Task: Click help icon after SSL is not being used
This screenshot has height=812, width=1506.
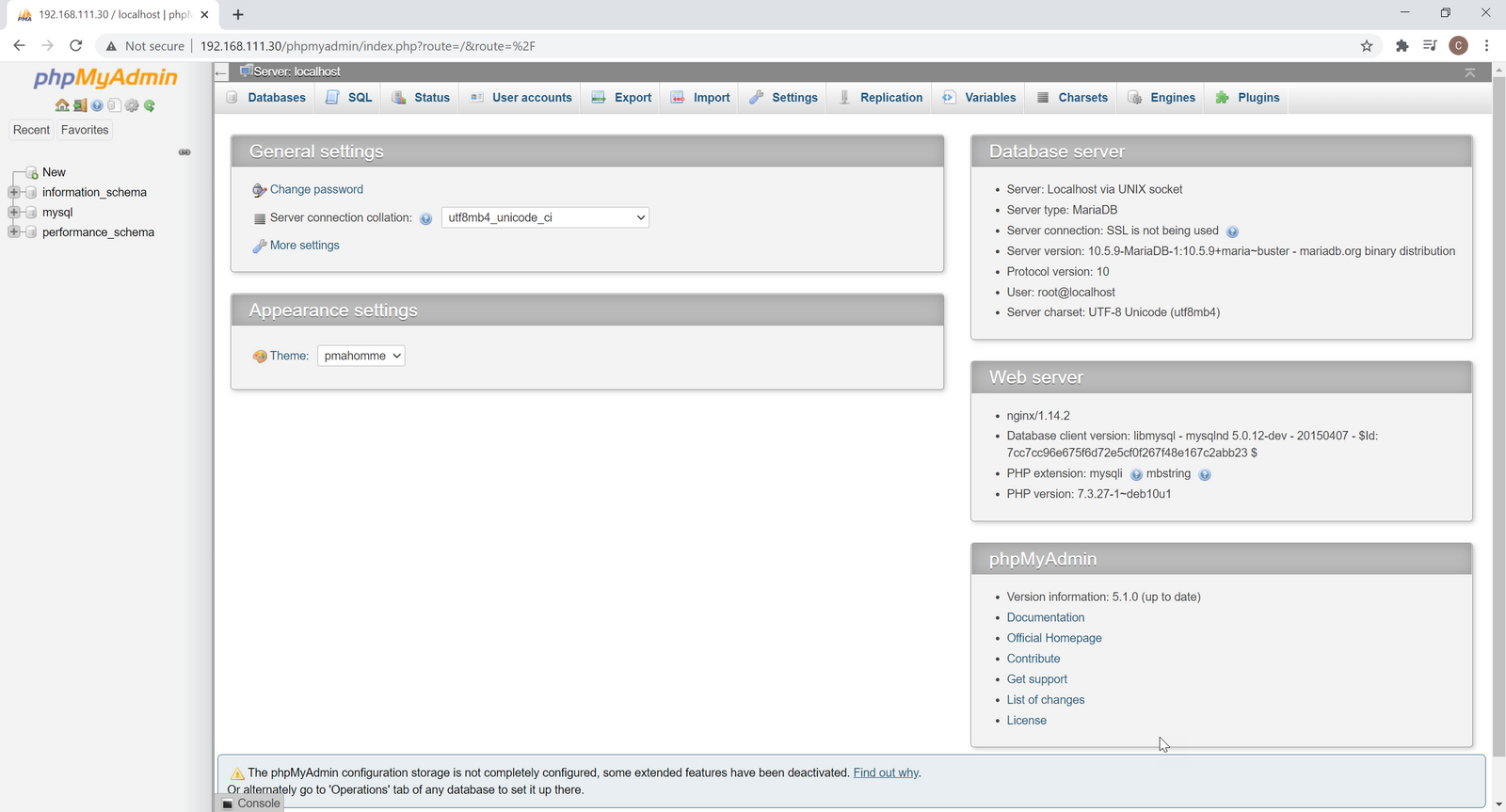Action: 1232,231
